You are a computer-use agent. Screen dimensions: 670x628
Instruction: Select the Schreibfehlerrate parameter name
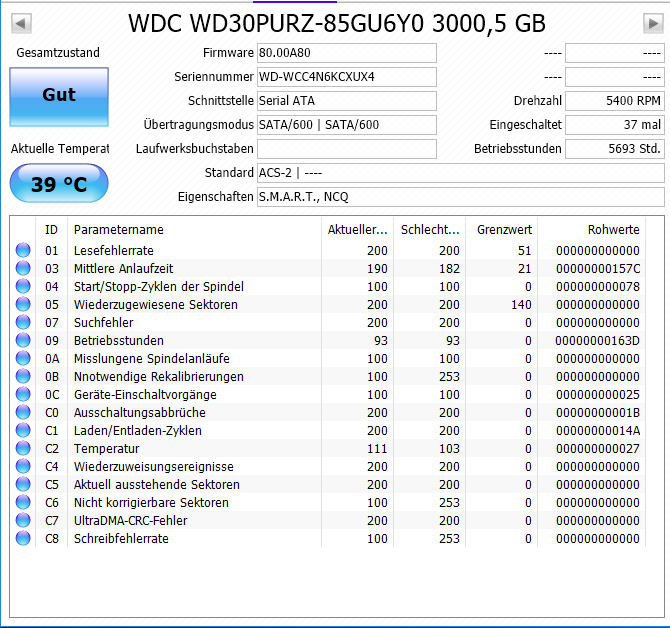pyautogui.click(x=121, y=538)
